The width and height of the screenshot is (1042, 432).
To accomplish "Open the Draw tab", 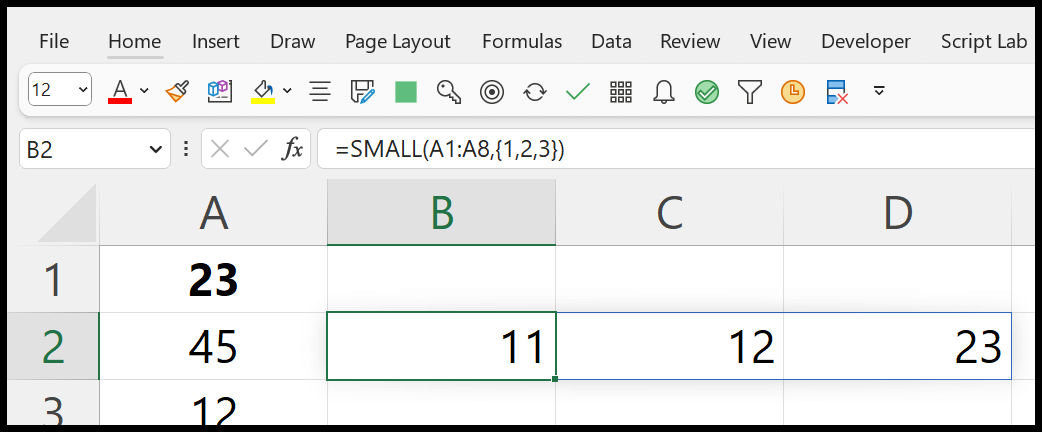I will click(292, 42).
